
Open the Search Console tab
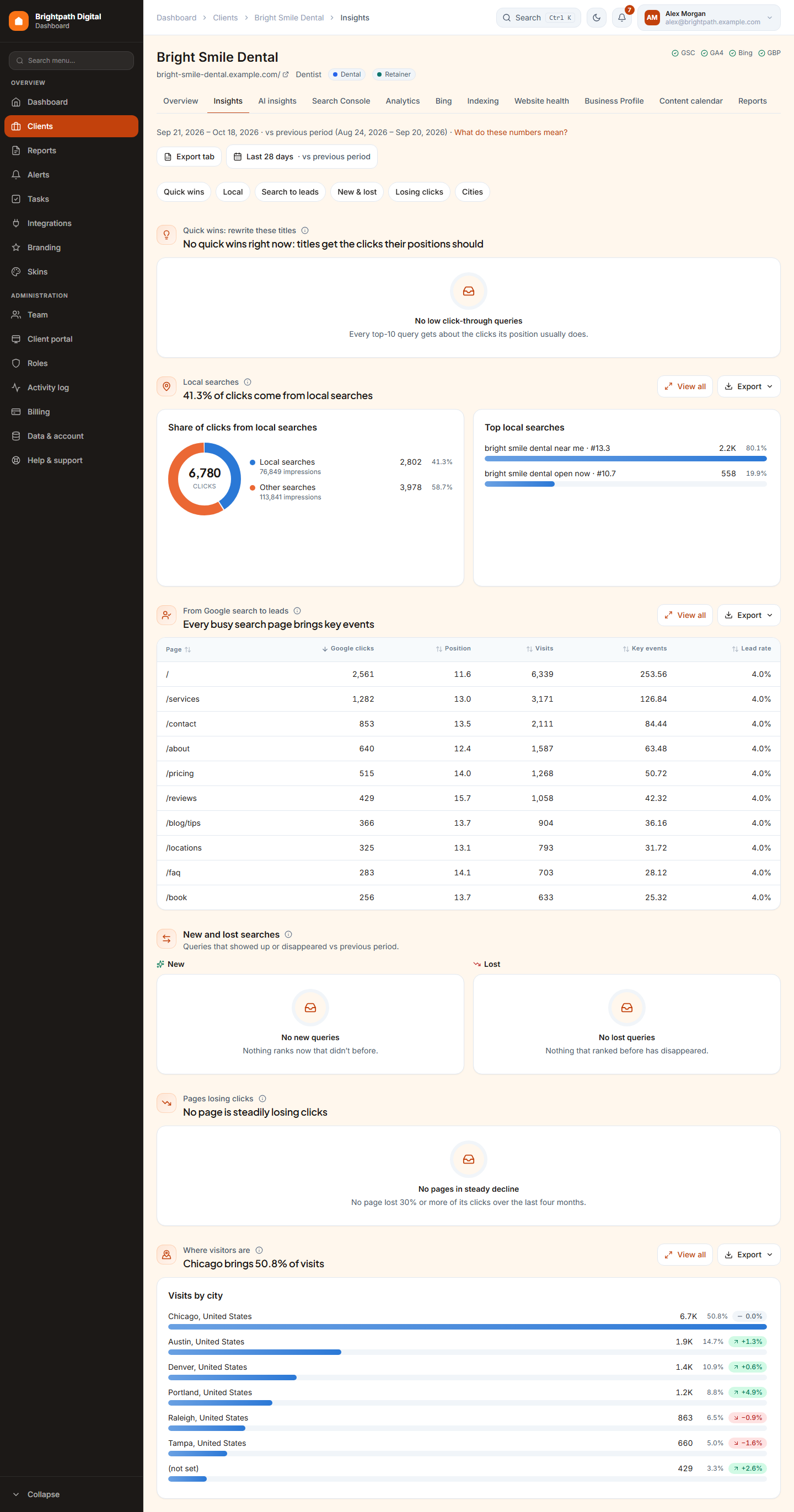tap(341, 101)
